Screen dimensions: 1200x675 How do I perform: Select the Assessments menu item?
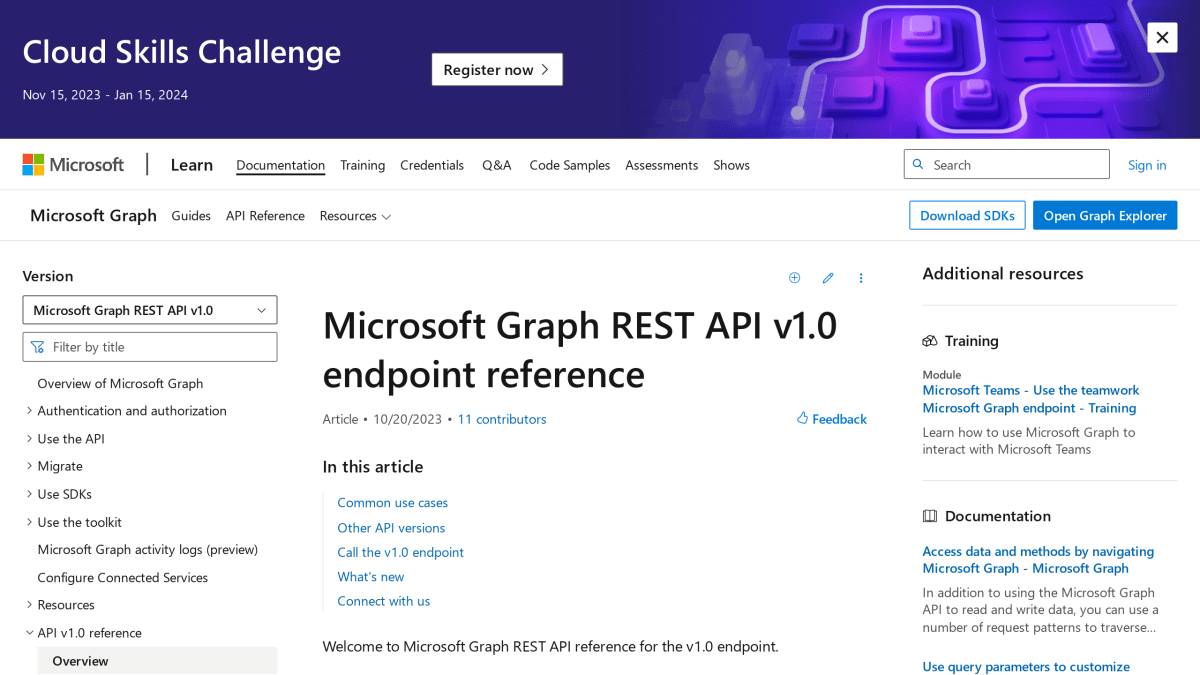tap(661, 165)
